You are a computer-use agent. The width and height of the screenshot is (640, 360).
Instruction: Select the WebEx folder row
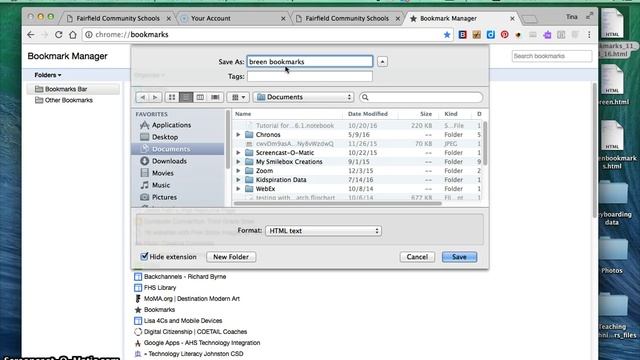pos(356,189)
